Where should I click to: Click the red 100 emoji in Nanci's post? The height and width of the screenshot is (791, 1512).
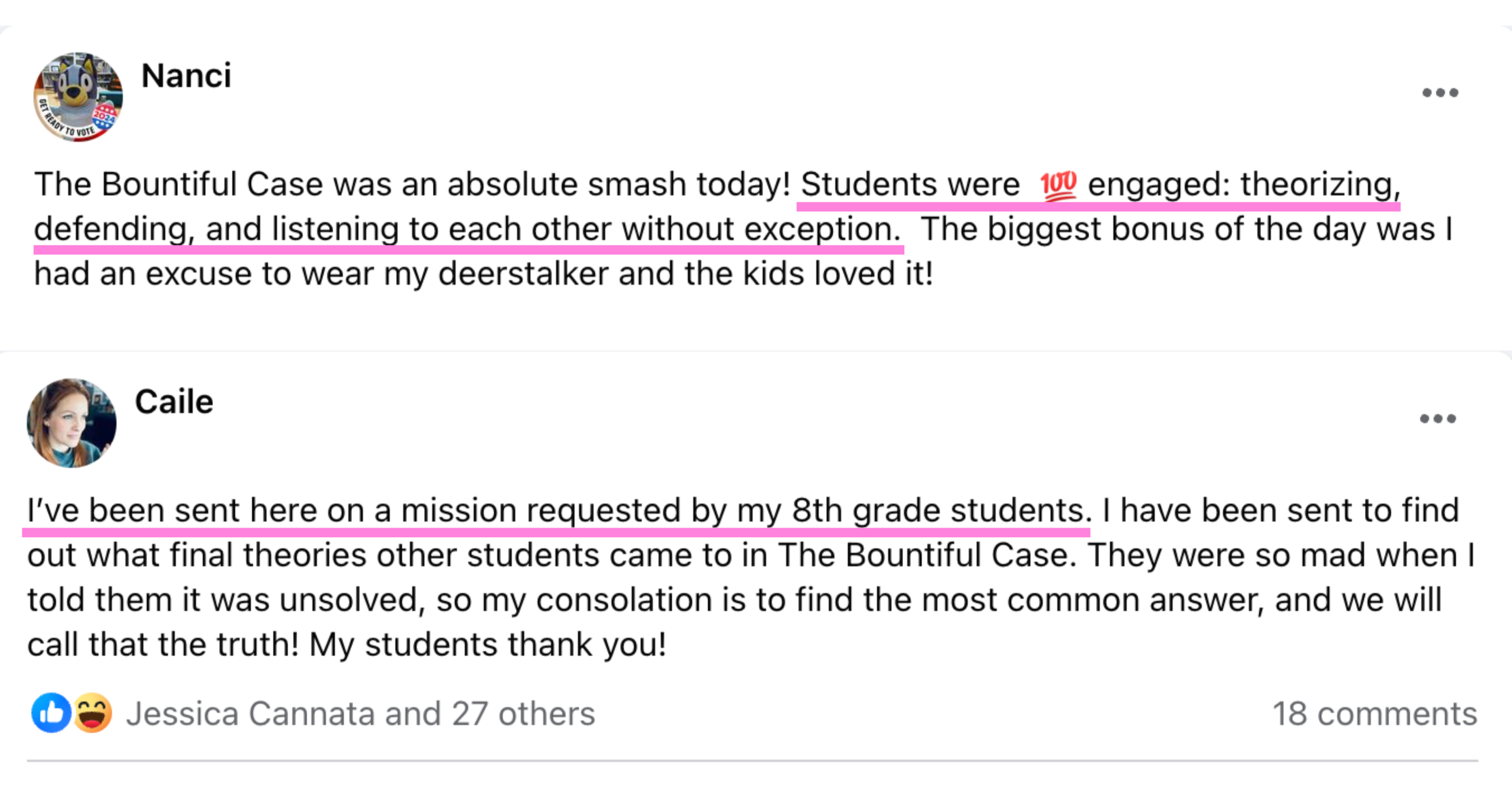click(x=1058, y=185)
